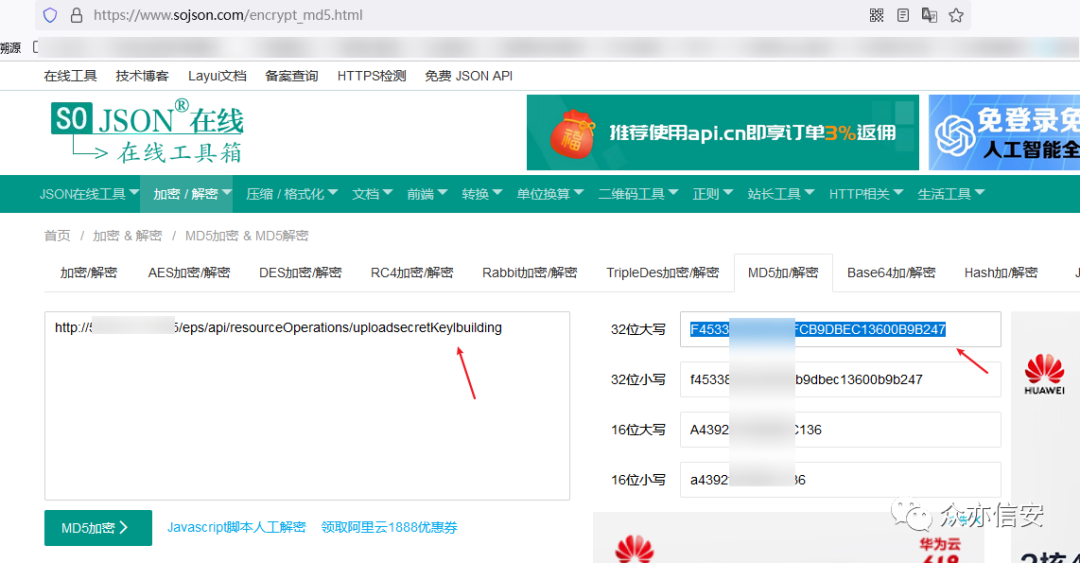Open the QR code icon in address bar
1080x563 pixels.
(876, 15)
